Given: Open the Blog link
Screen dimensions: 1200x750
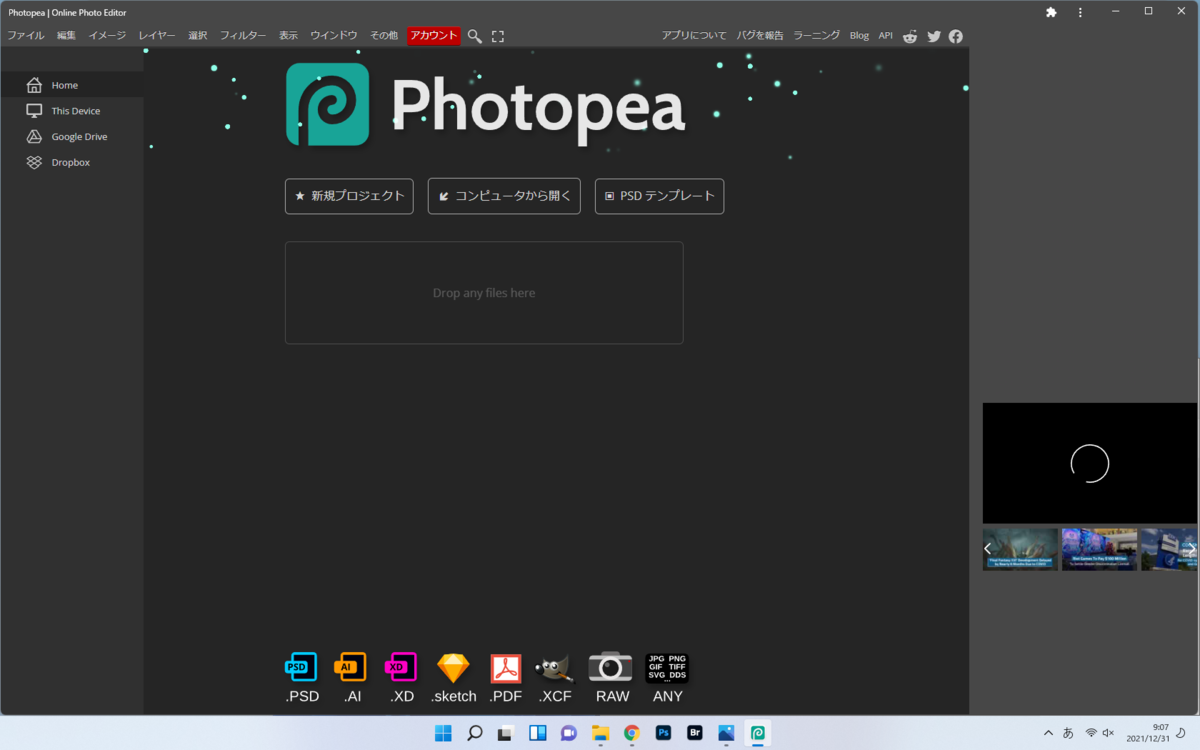Looking at the screenshot, I should [x=859, y=36].
